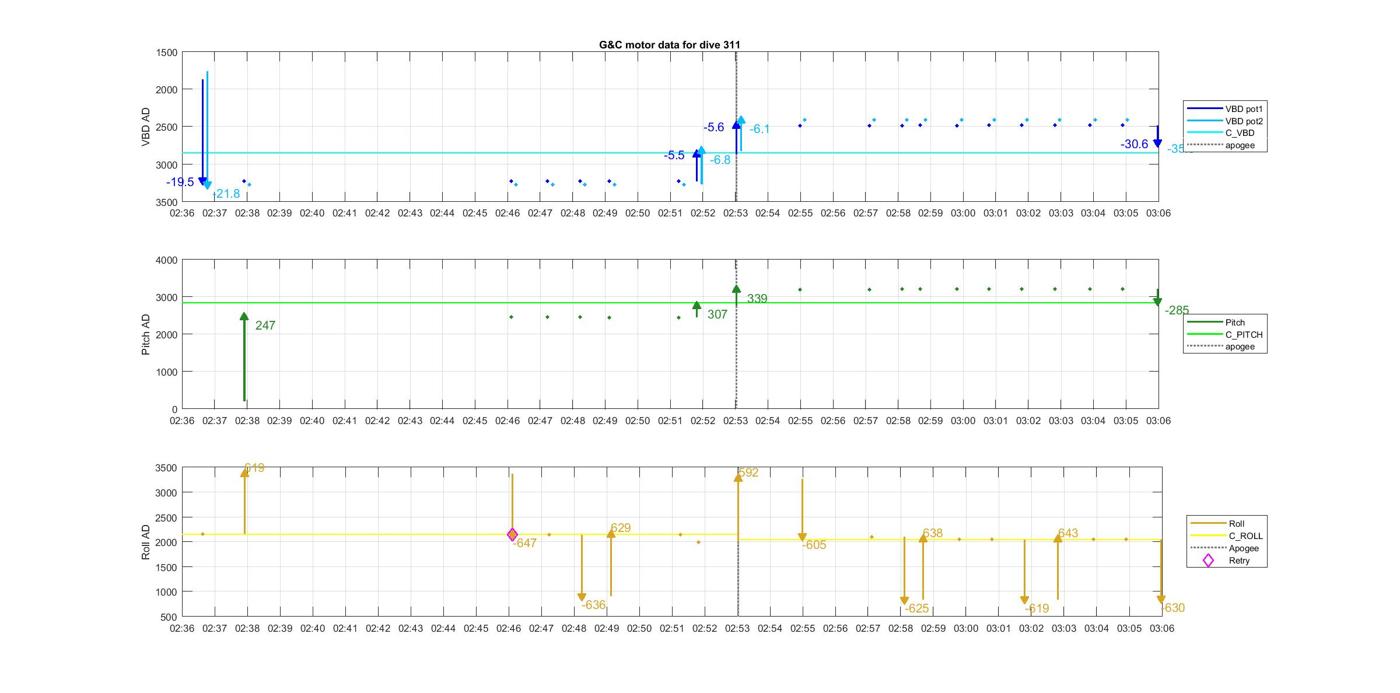
Task: Click the '-19.5' VBD data label
Action: tap(180, 182)
